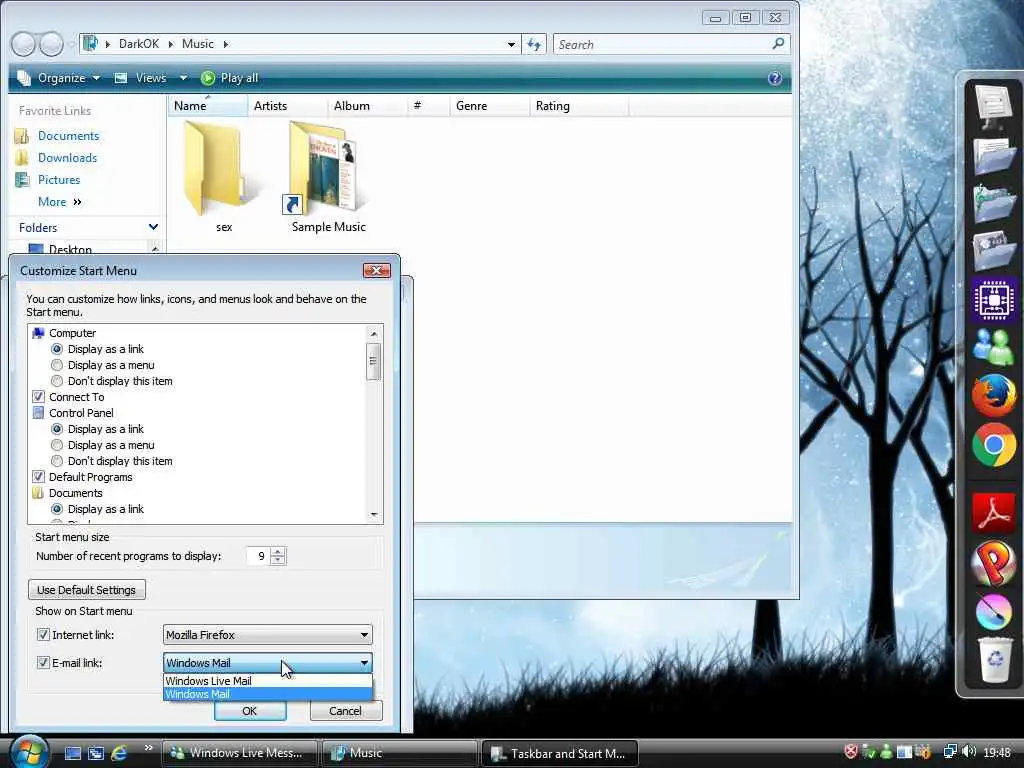This screenshot has height=768, width=1024.
Task: Open Documents favorite link
Action: pos(69,136)
